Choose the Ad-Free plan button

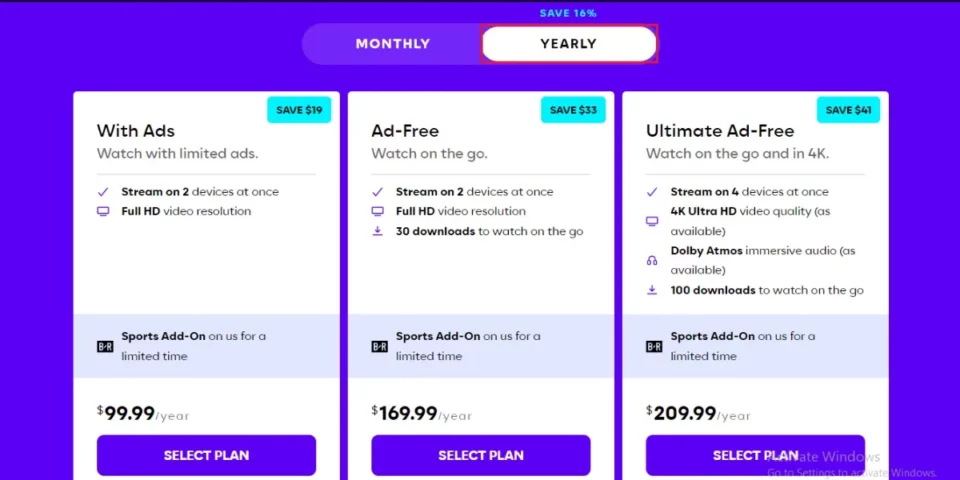click(480, 455)
